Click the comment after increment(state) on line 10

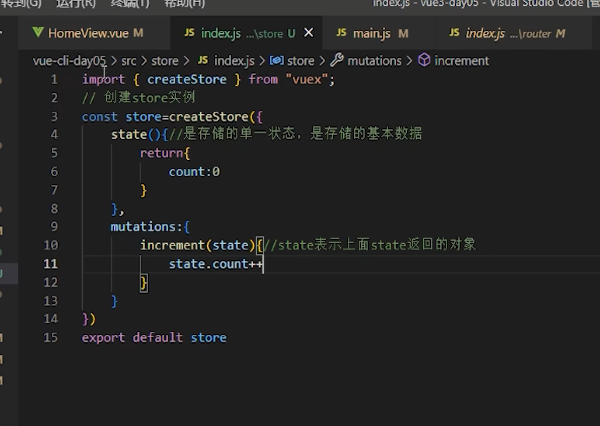tap(370, 245)
